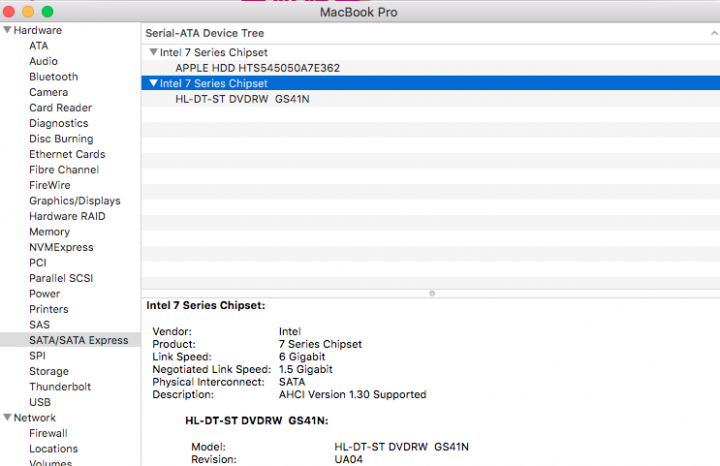This screenshot has width=720, height=466.
Task: Click Negotiated Link Speed value 1.5 Gigabit
Action: click(305, 369)
